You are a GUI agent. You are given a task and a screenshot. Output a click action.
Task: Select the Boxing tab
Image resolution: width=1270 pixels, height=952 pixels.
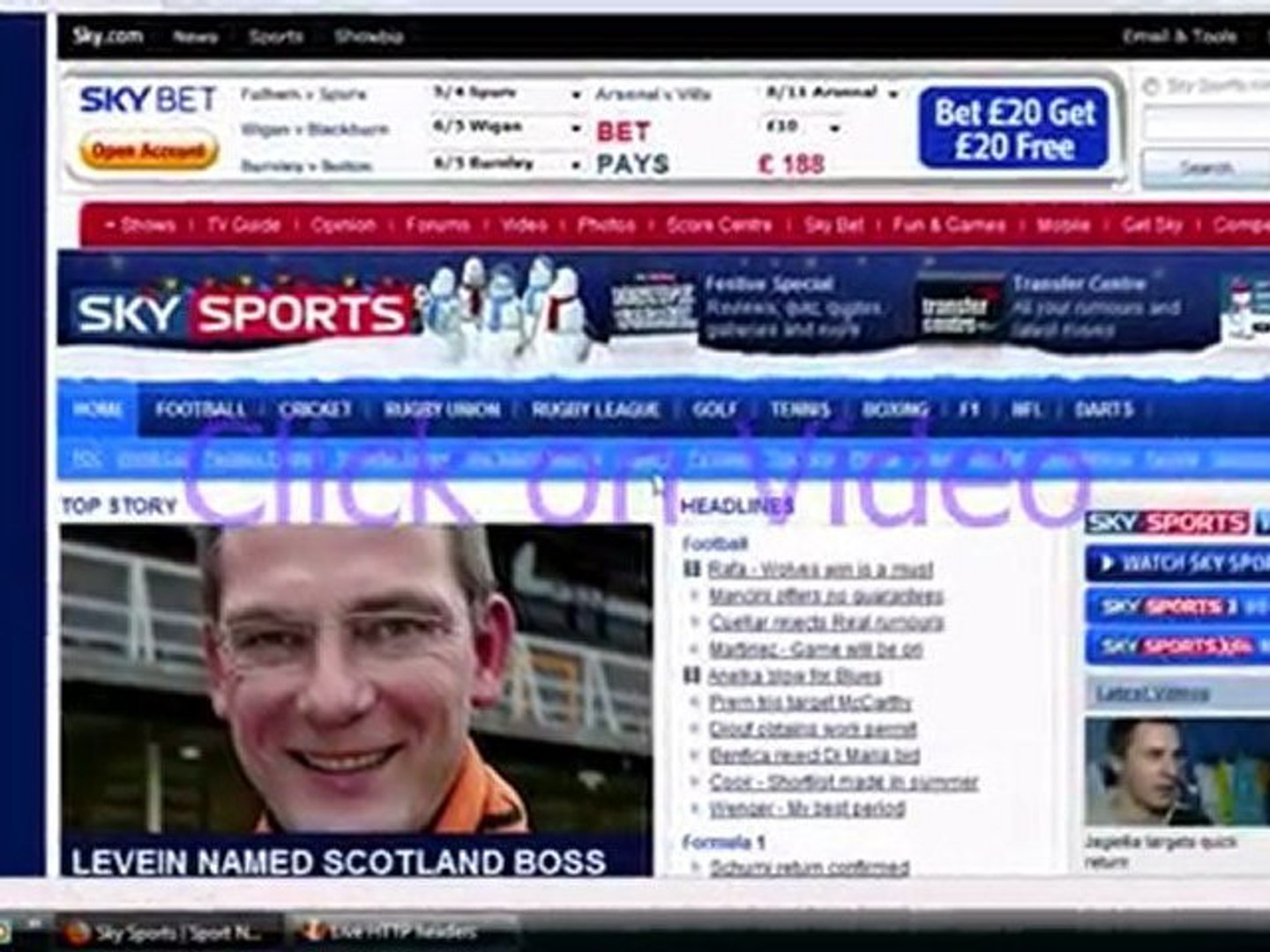click(x=894, y=410)
